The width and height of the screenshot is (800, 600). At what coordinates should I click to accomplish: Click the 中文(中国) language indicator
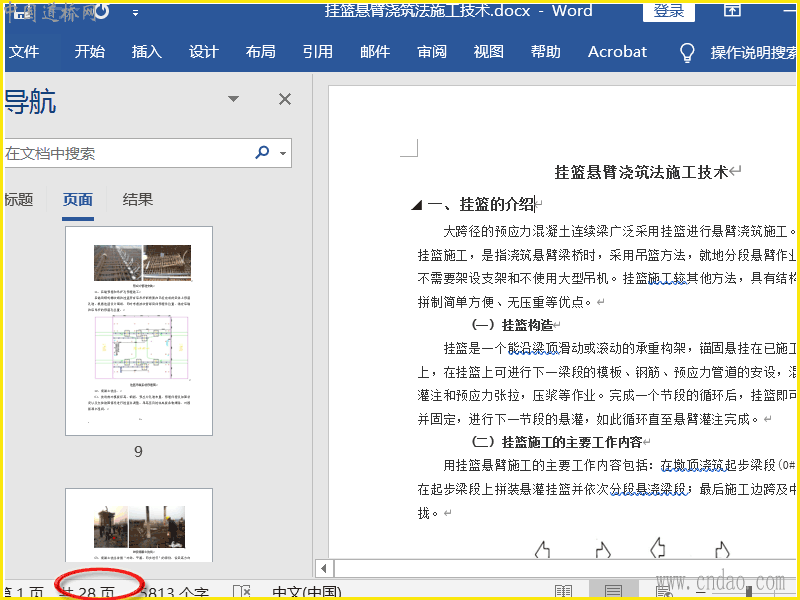click(306, 592)
